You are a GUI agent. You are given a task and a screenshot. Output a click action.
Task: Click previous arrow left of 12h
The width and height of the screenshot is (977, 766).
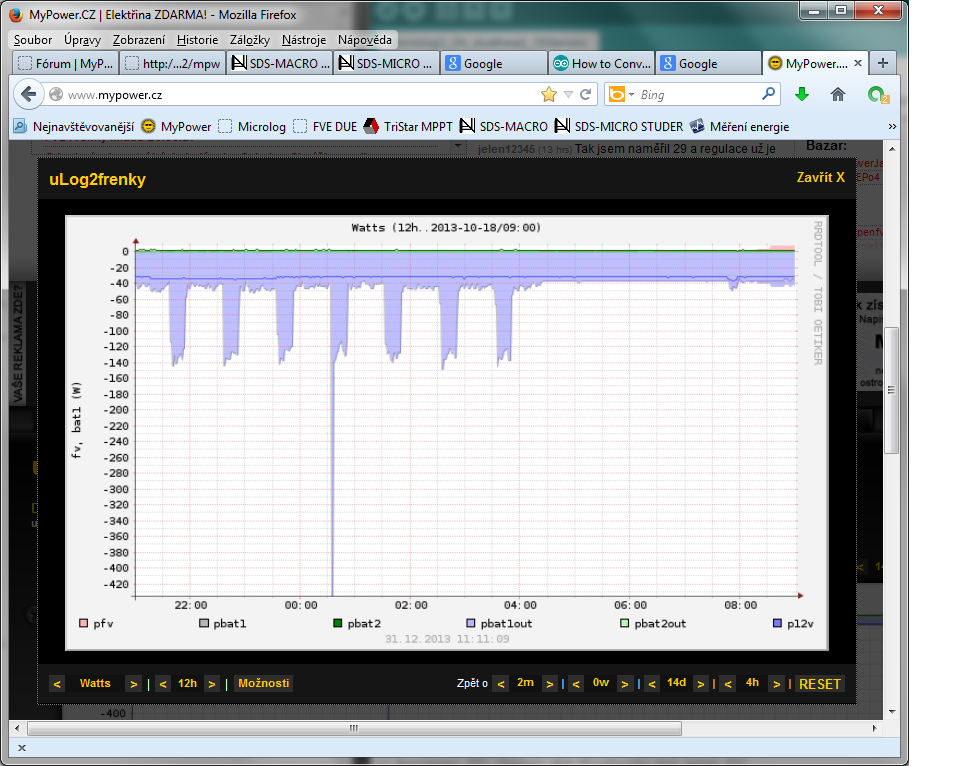pos(162,684)
